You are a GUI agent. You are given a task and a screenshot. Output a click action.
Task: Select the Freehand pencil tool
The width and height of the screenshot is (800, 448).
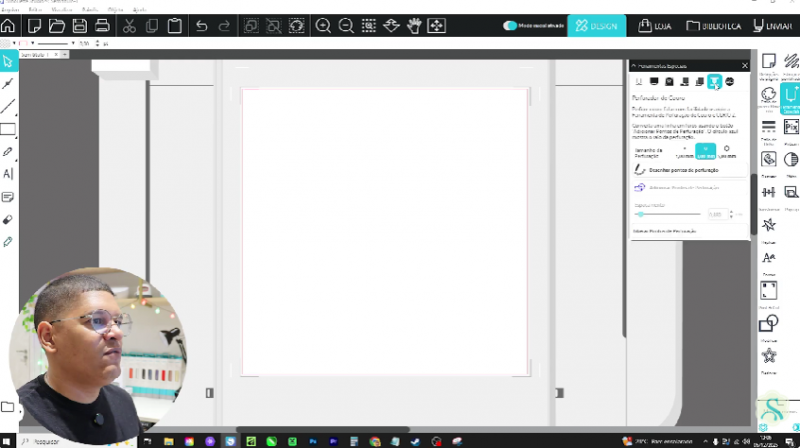point(8,152)
